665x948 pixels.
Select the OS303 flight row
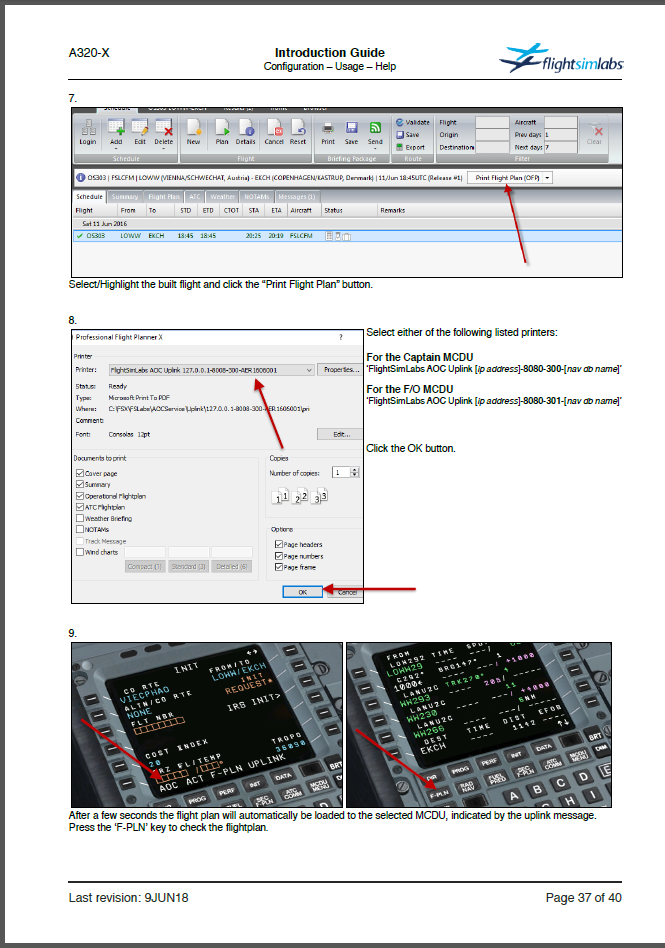pos(200,236)
